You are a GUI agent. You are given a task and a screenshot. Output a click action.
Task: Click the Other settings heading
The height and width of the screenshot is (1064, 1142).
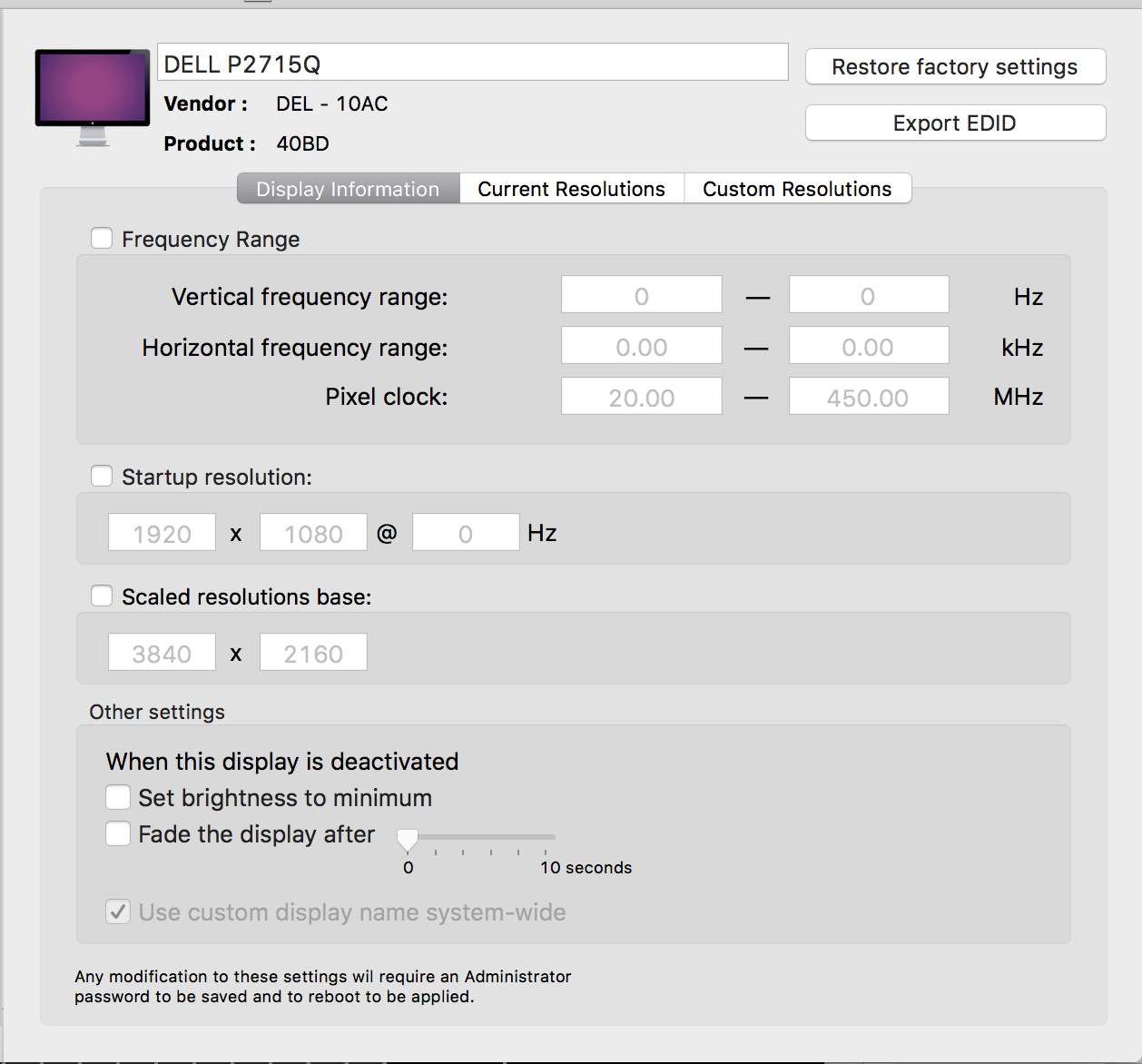[x=157, y=712]
